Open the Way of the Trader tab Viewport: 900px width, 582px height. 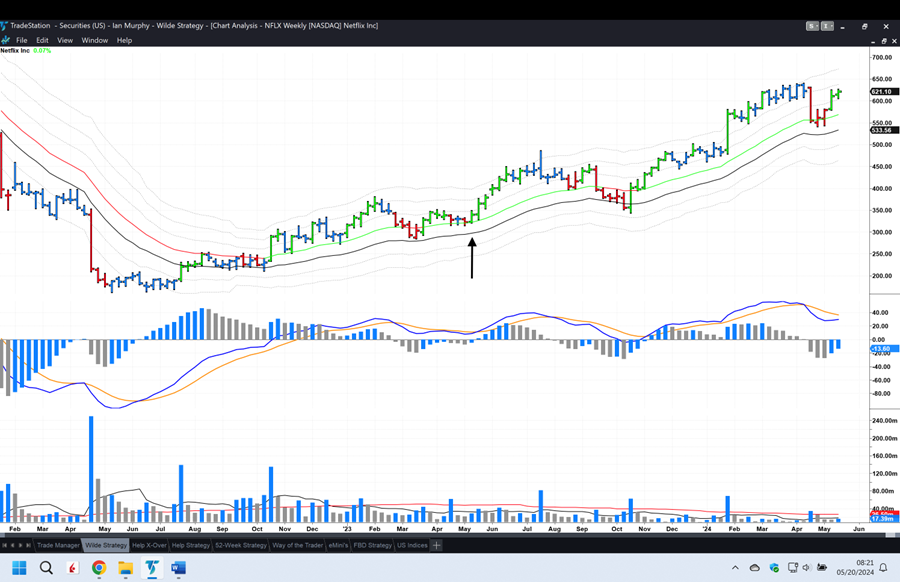point(297,545)
